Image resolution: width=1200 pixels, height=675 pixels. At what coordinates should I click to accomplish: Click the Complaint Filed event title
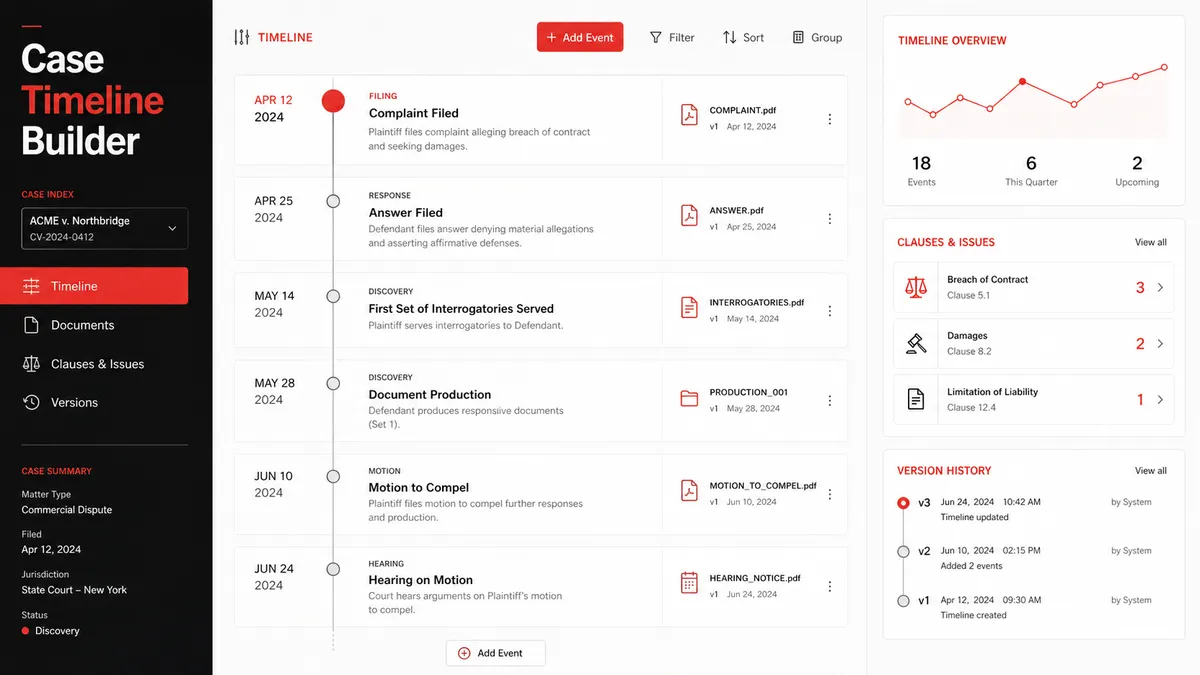tap(414, 113)
